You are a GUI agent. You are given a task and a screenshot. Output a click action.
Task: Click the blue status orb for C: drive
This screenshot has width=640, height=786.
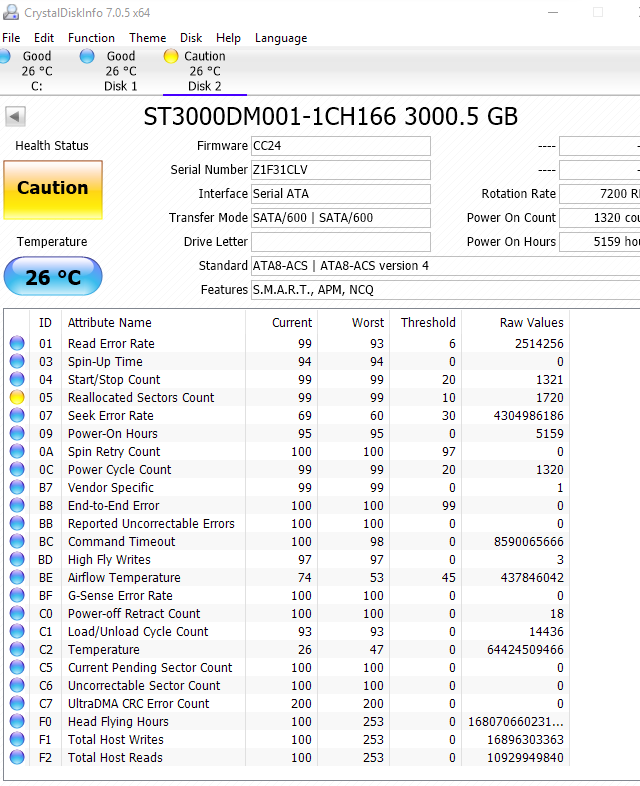tap(4, 56)
